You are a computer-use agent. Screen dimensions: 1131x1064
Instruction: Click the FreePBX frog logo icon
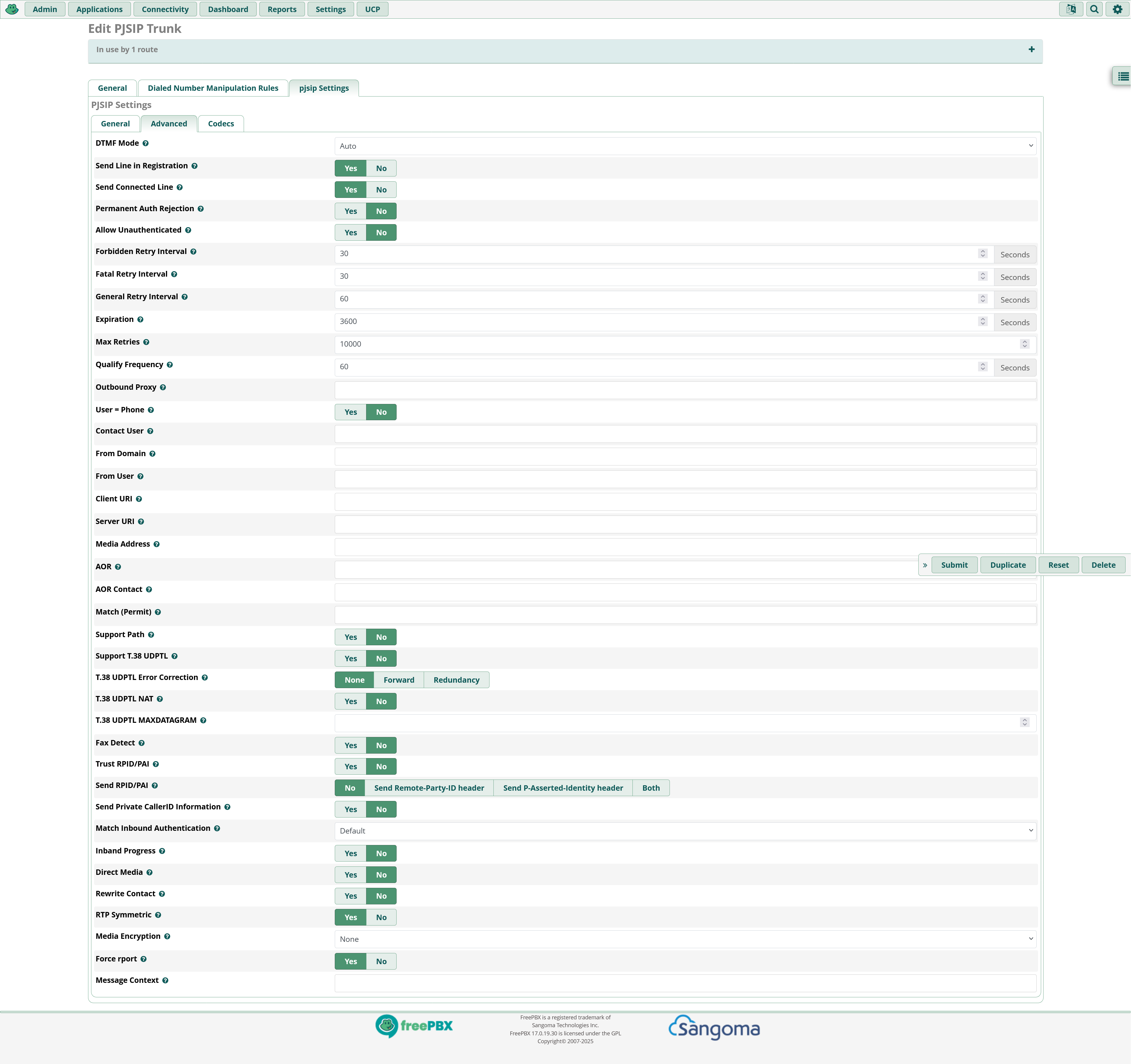click(x=12, y=9)
